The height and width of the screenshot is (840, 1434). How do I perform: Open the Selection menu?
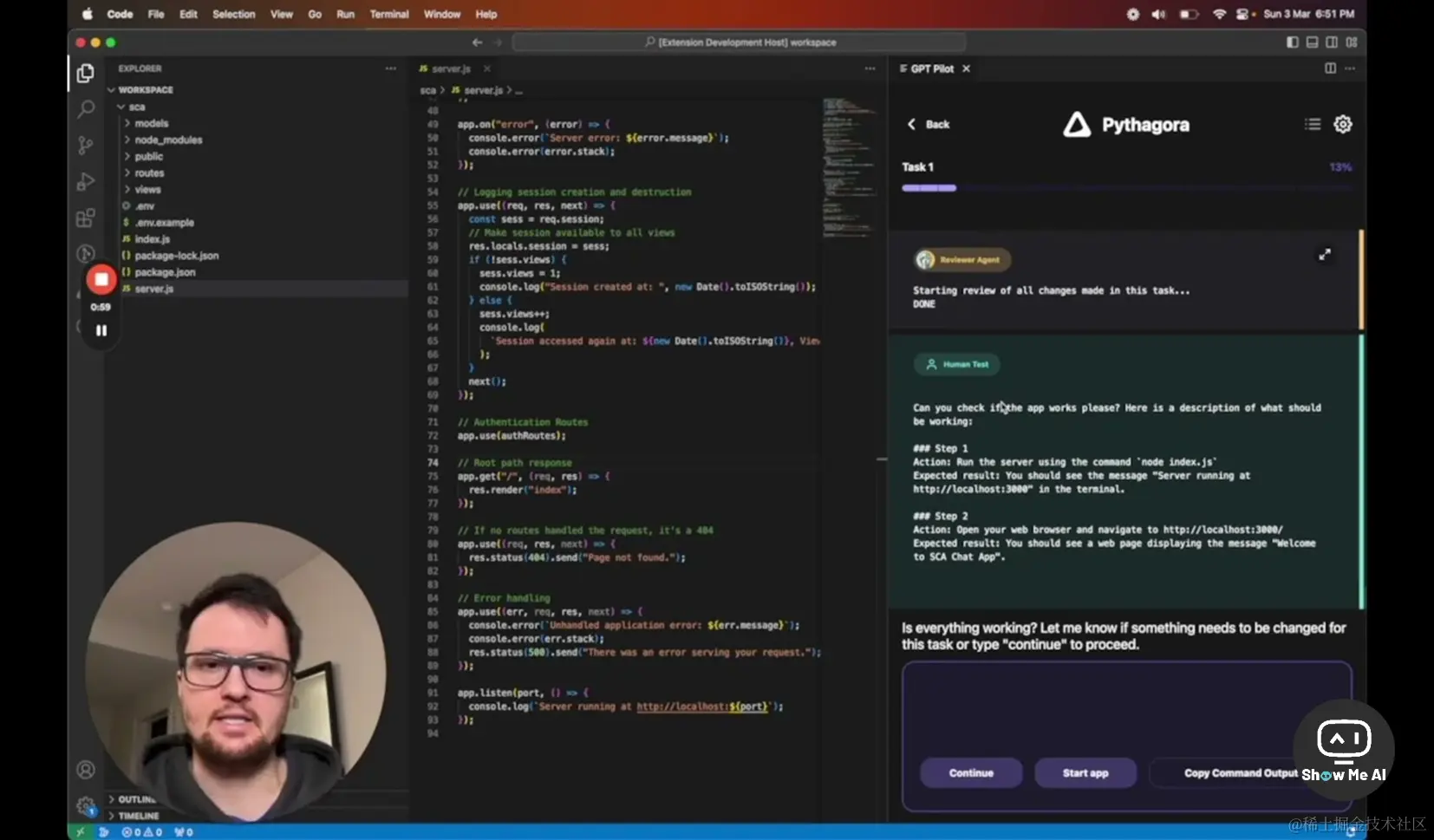[234, 14]
